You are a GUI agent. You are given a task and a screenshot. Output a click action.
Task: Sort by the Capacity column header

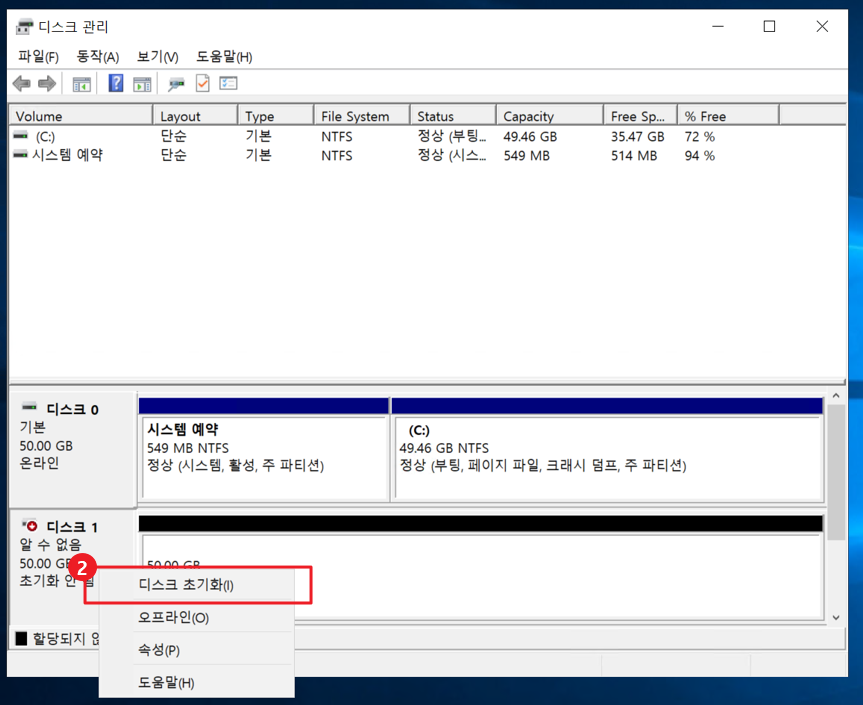point(550,116)
